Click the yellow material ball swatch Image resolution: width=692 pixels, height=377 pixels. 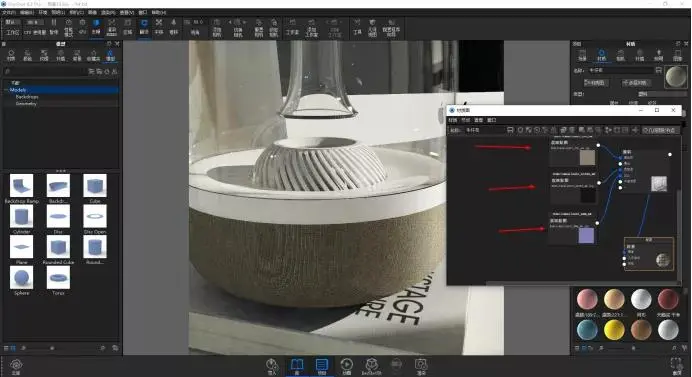point(614,329)
